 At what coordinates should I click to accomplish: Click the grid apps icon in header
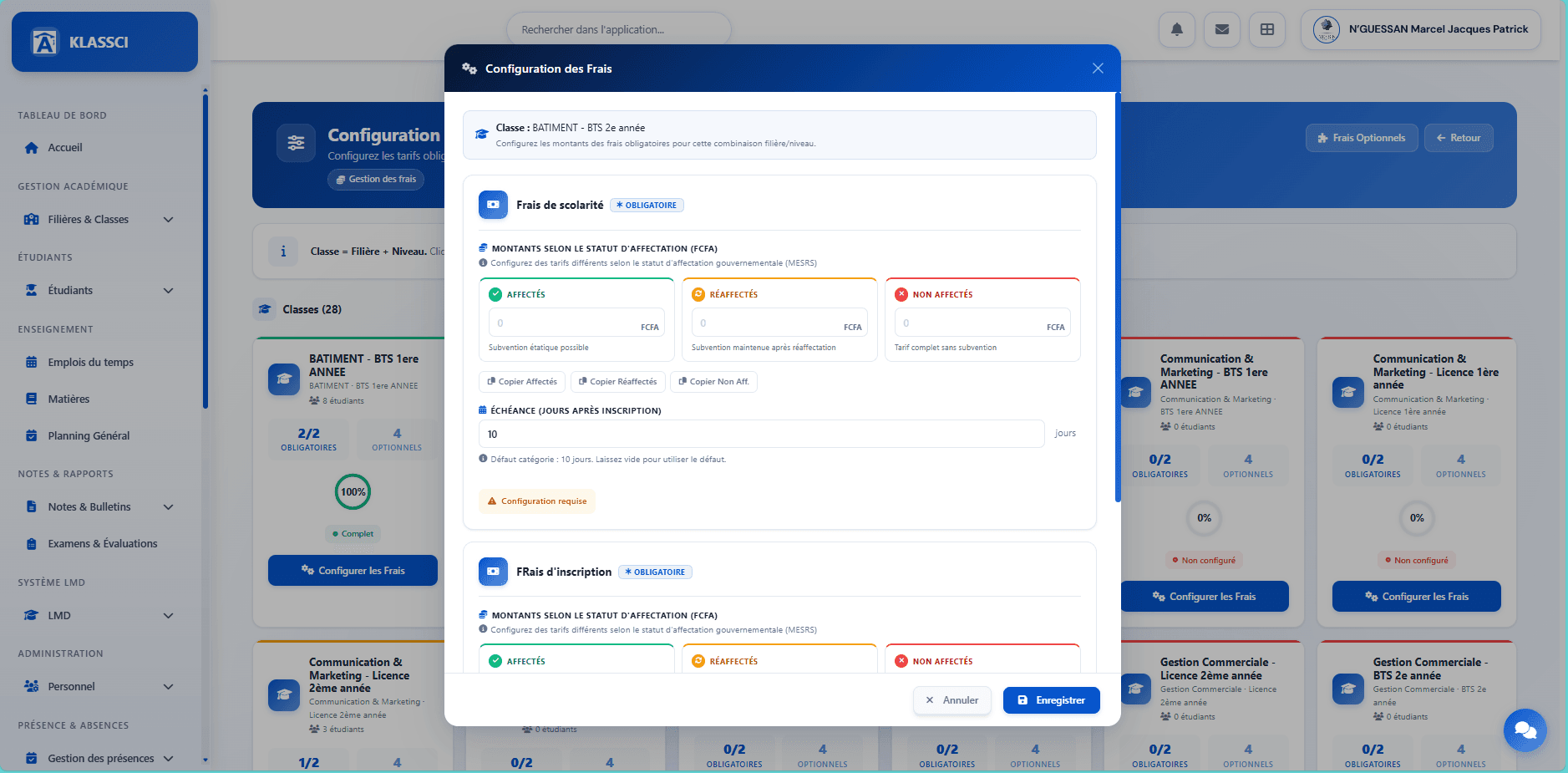1266,29
